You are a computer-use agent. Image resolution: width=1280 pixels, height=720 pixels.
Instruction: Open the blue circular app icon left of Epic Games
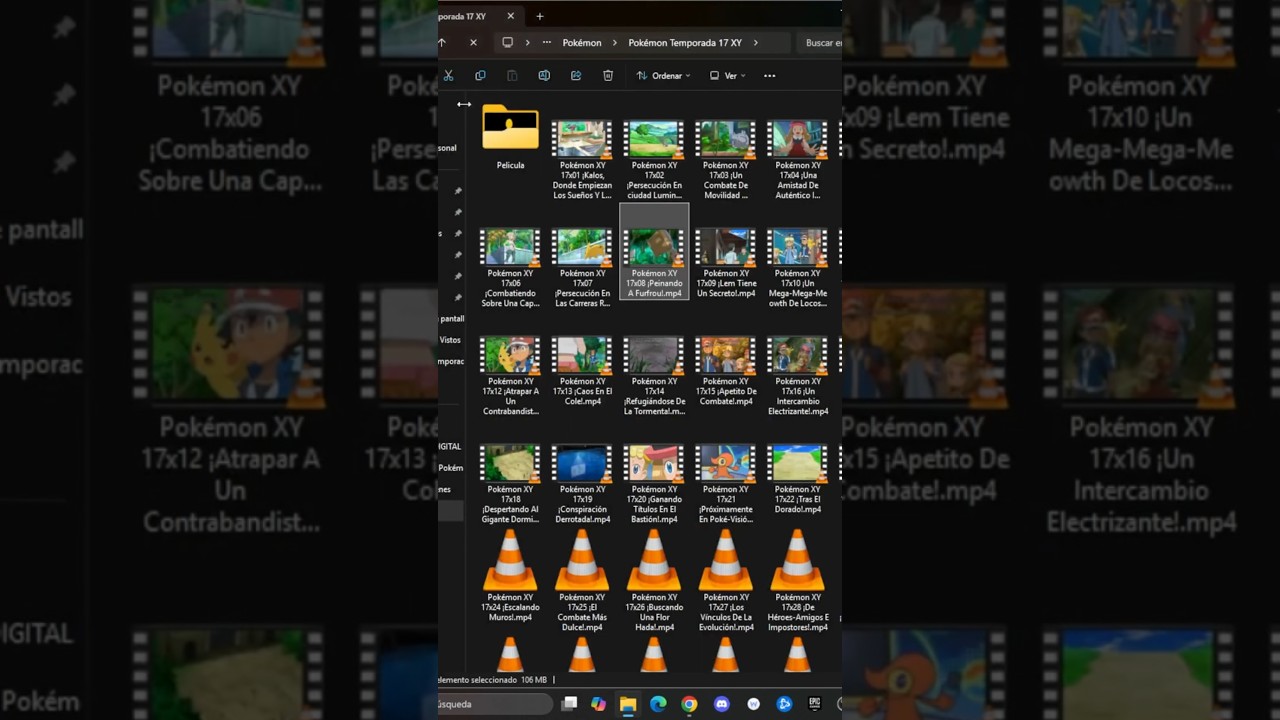pyautogui.click(x=784, y=704)
